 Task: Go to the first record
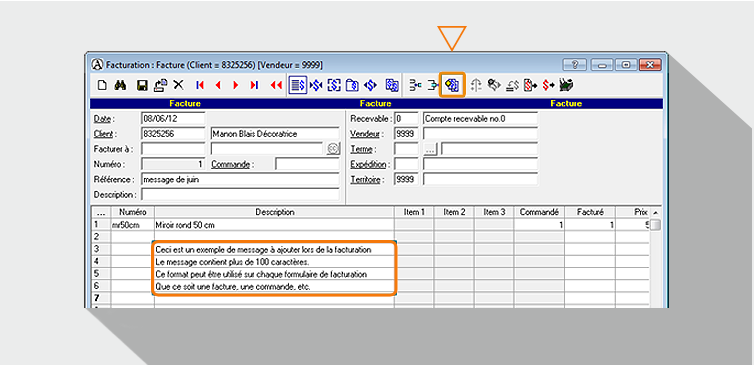pyautogui.click(x=200, y=86)
